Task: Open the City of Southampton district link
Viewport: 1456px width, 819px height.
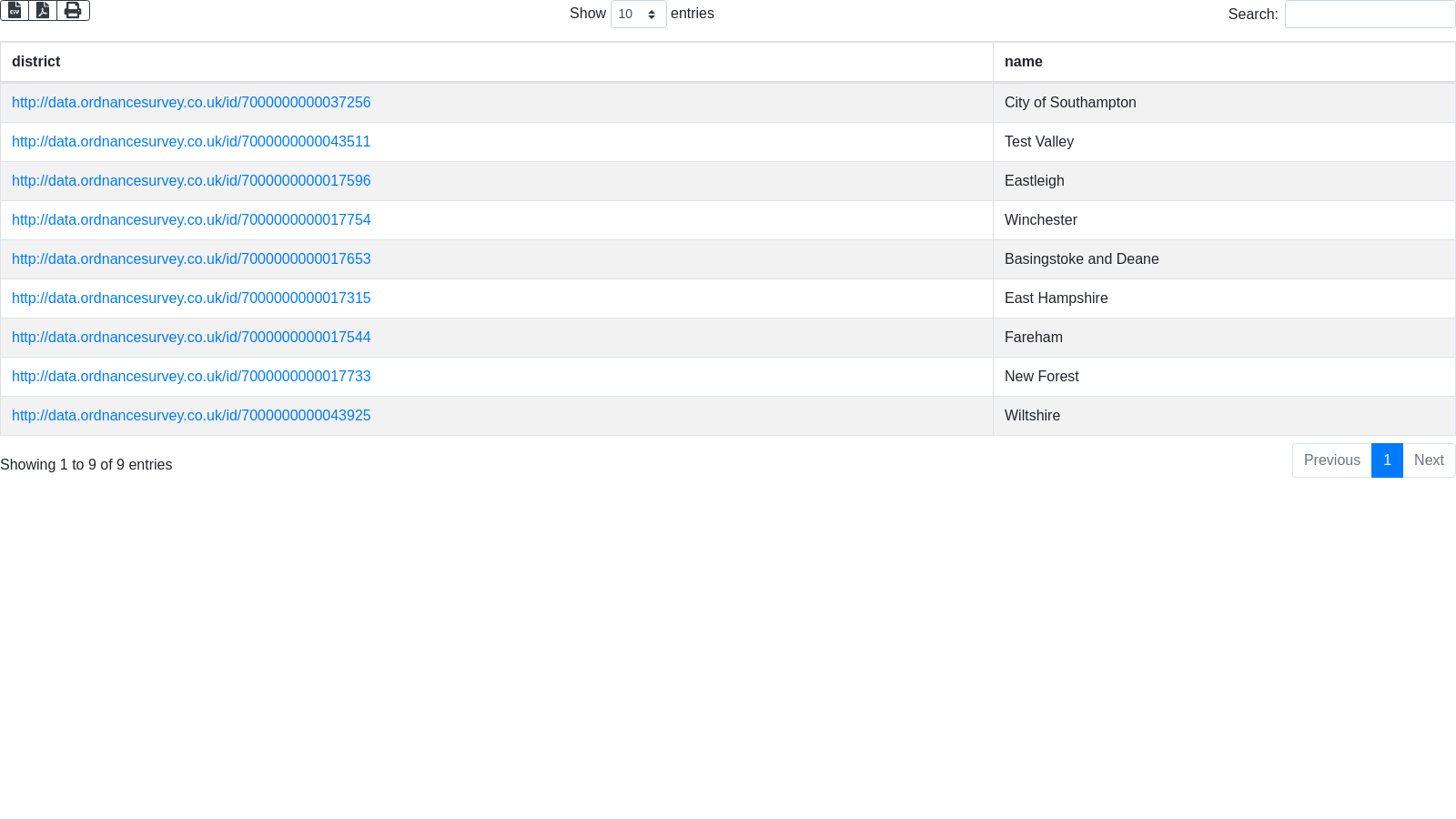Action: 191,103
